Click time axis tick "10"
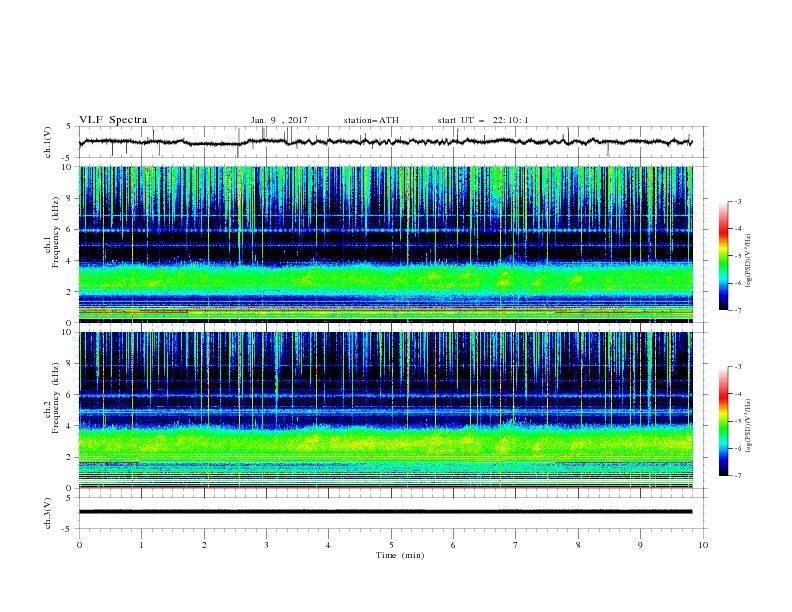 point(703,545)
